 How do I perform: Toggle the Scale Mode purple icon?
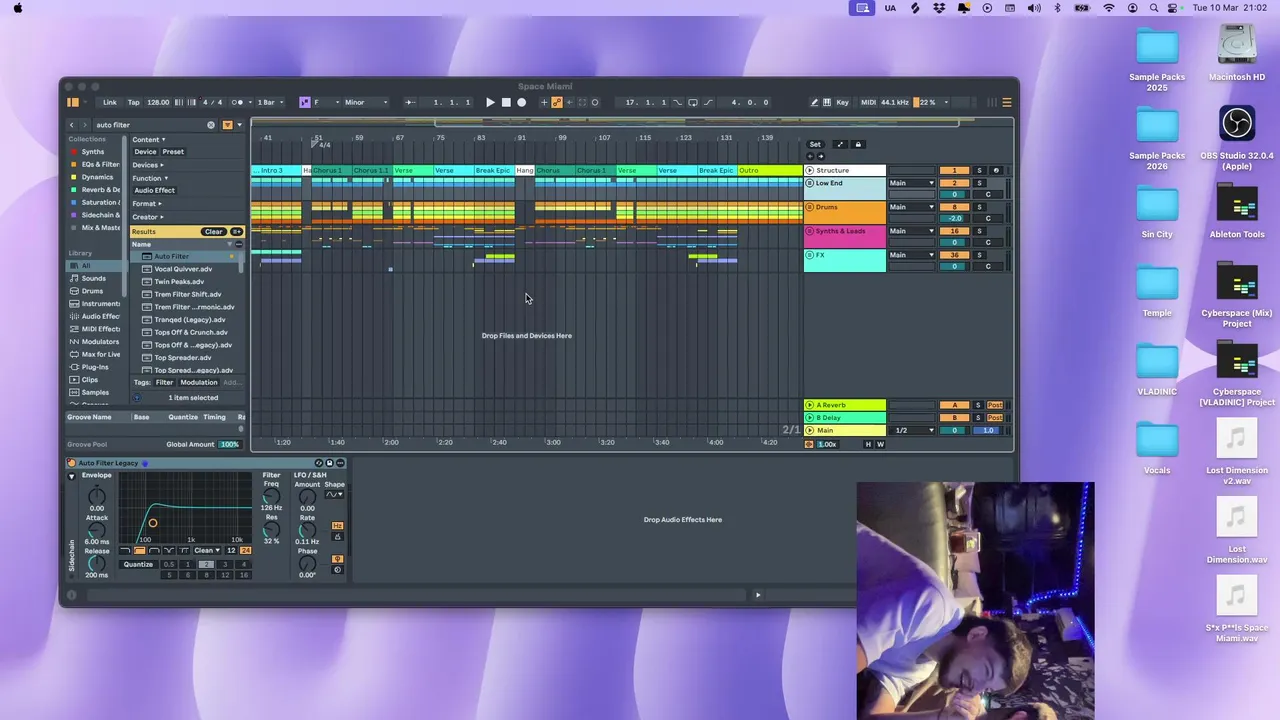[x=305, y=102]
